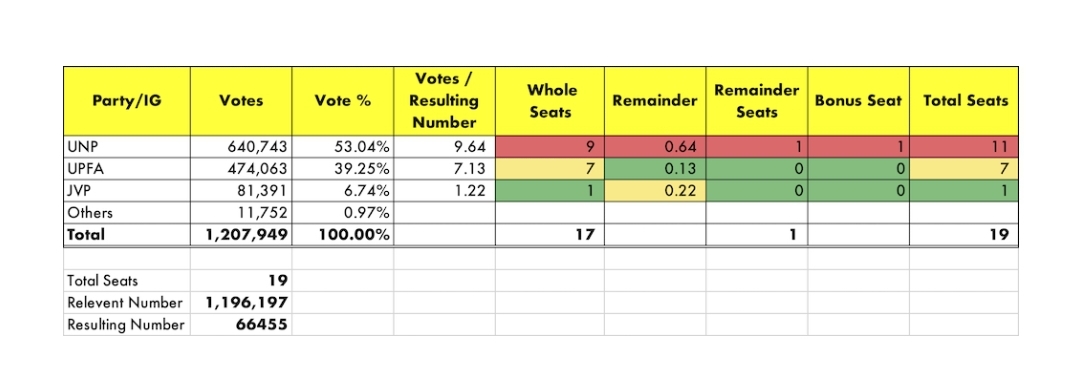Select Relevent Number value 1,196,197

coord(241,303)
